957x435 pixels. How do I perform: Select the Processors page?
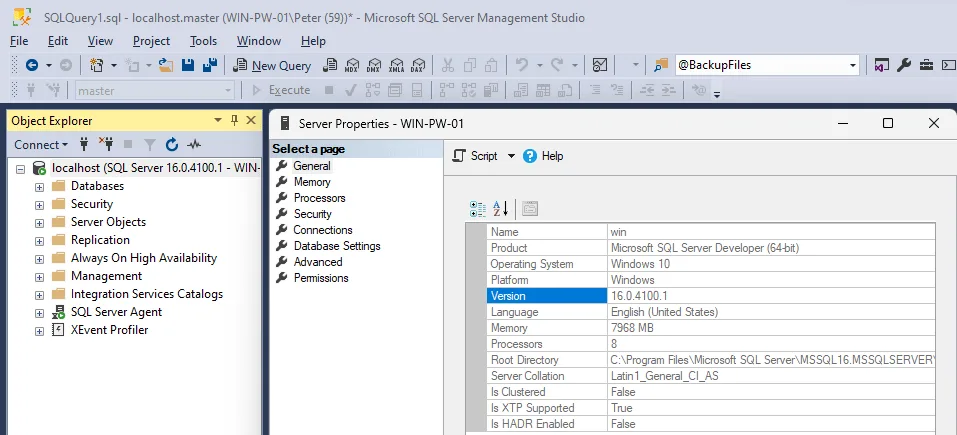(x=319, y=198)
